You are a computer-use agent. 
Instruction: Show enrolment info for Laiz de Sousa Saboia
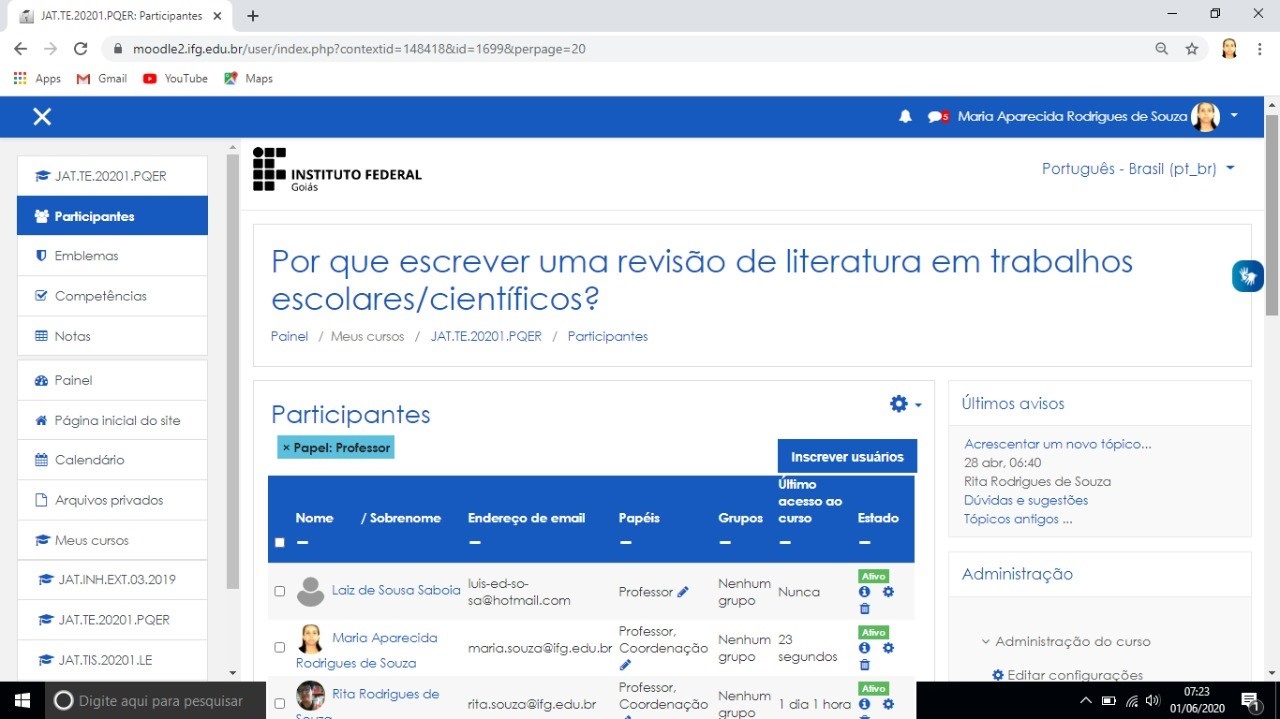coord(865,592)
